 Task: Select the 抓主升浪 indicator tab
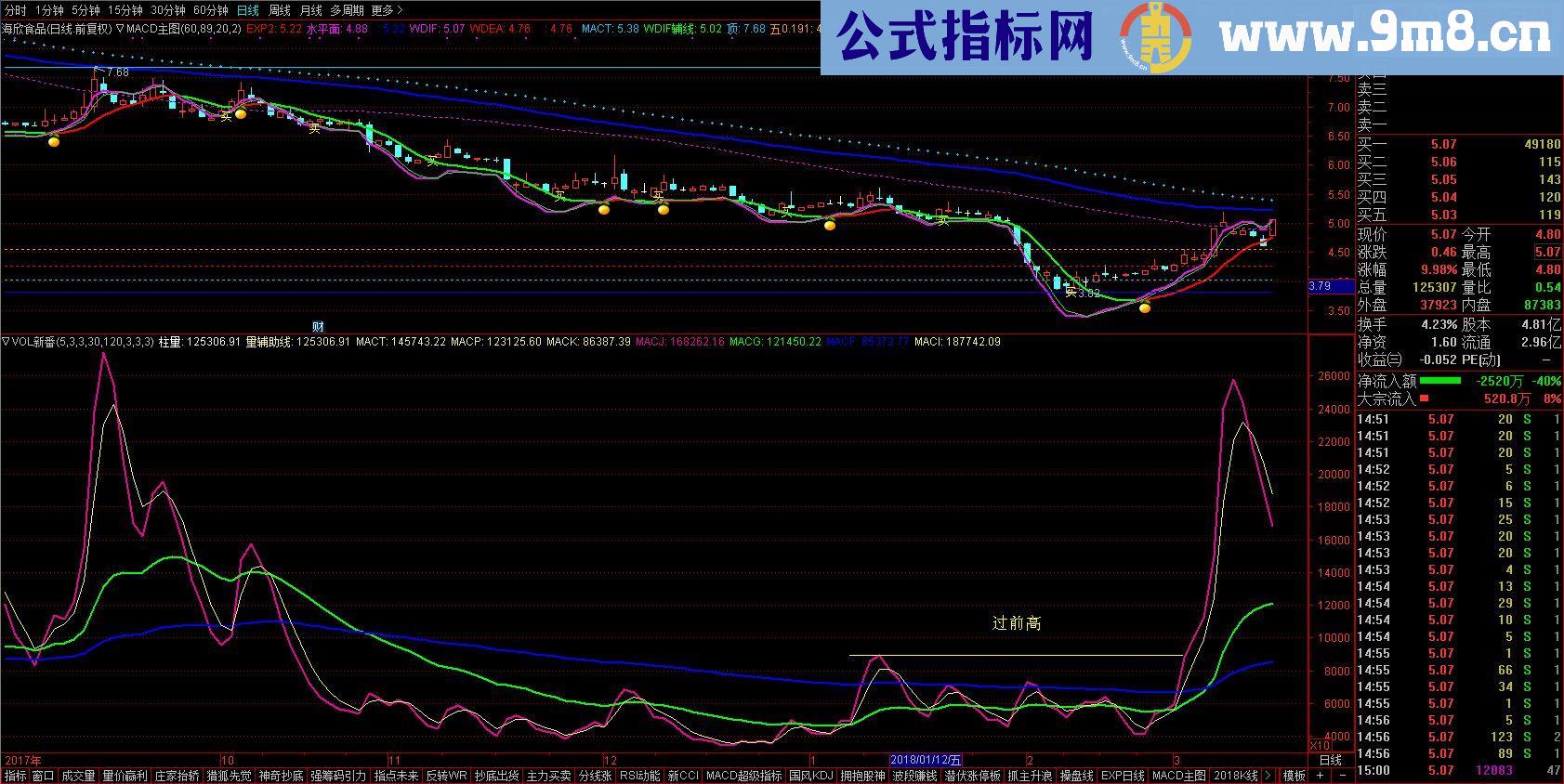(1030, 776)
